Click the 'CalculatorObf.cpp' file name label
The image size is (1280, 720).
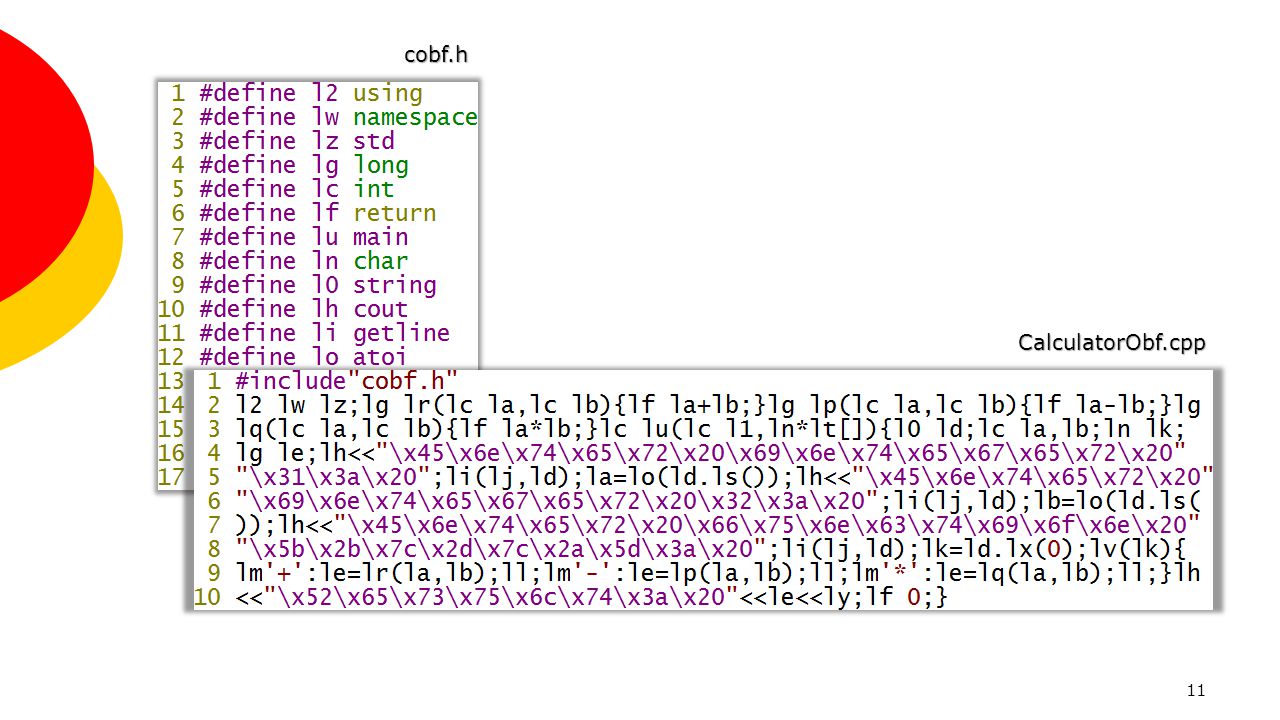(1112, 343)
